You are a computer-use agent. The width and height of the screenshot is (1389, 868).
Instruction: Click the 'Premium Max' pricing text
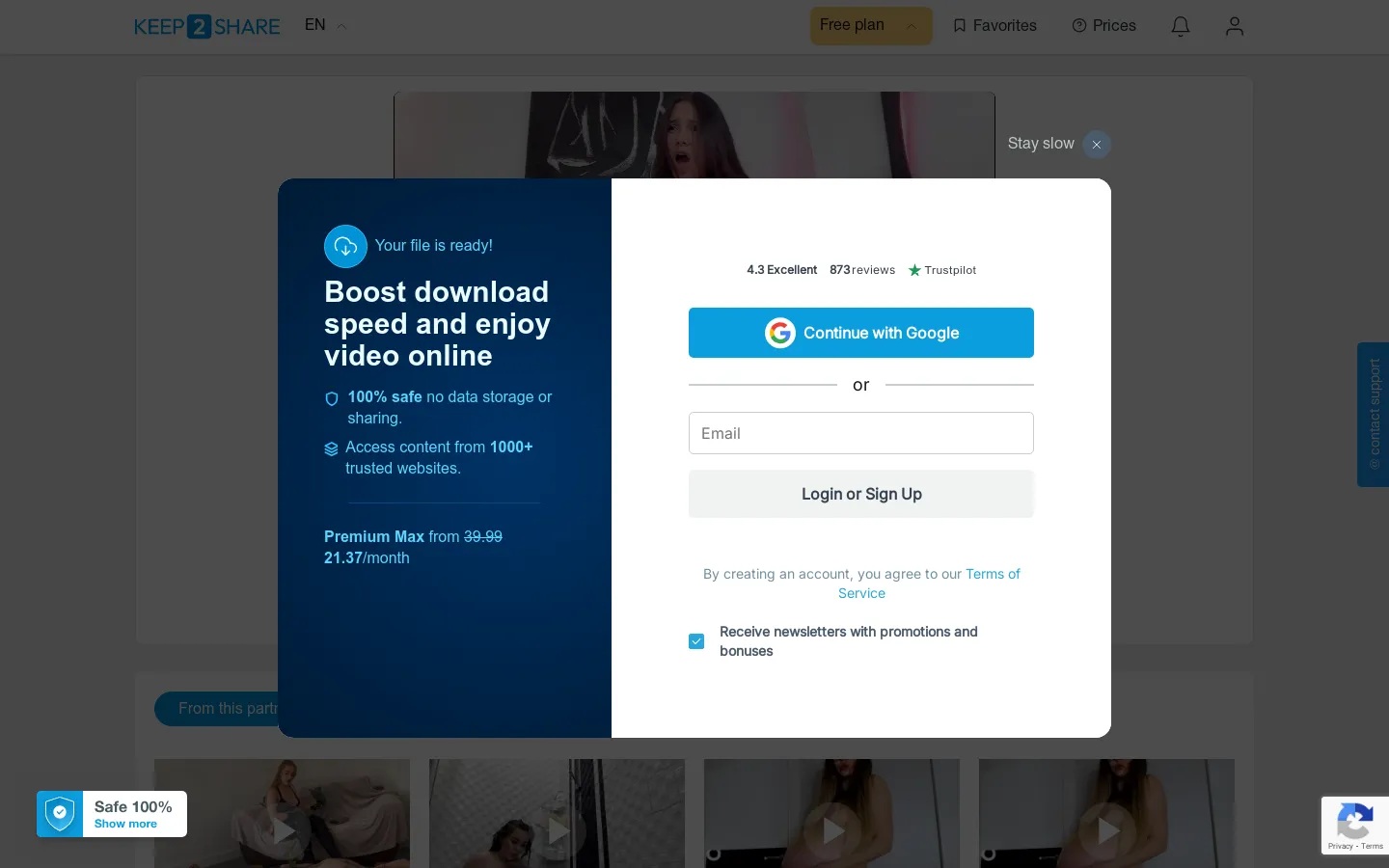[374, 536]
